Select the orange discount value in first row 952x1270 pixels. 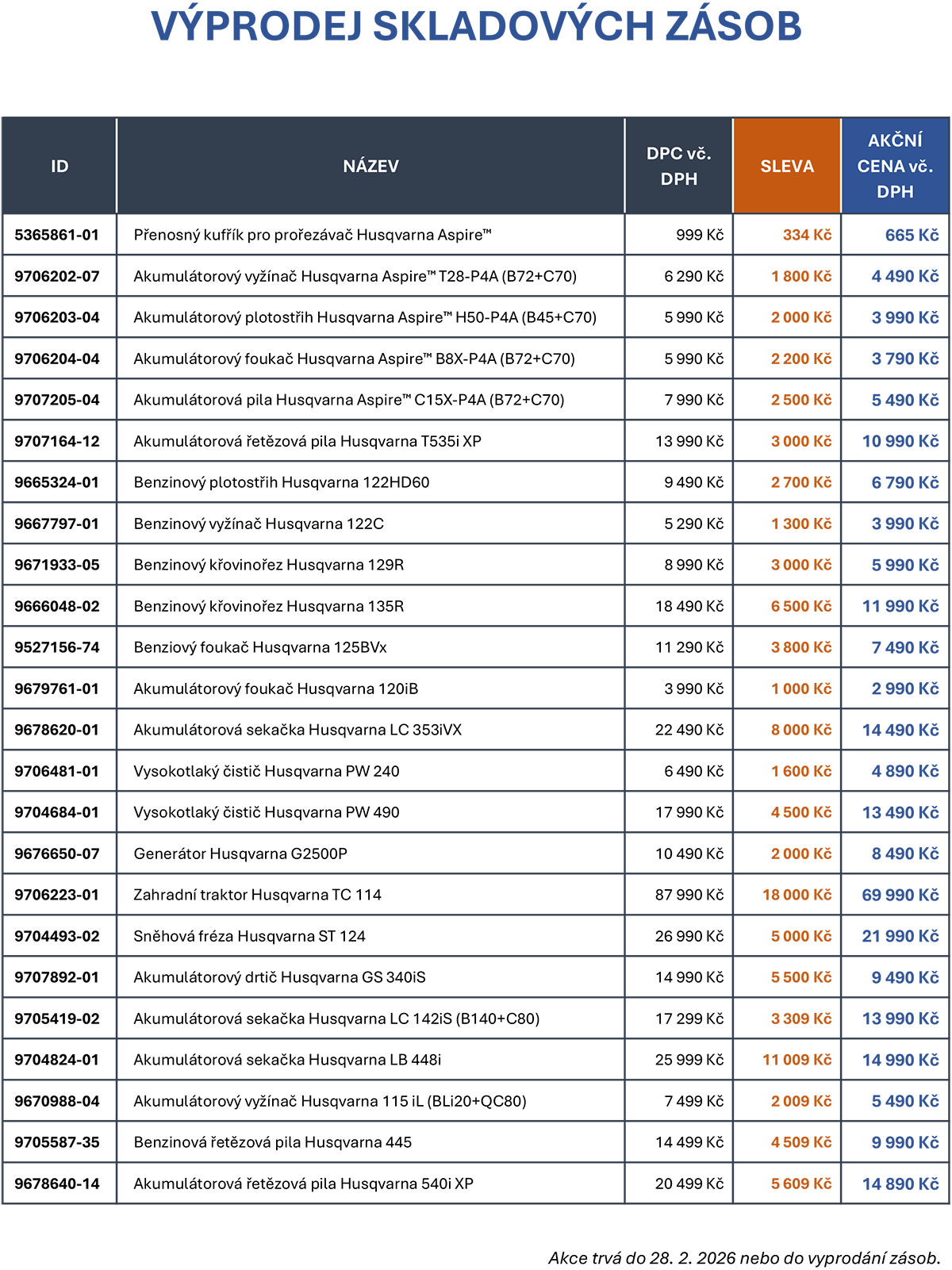click(x=801, y=235)
